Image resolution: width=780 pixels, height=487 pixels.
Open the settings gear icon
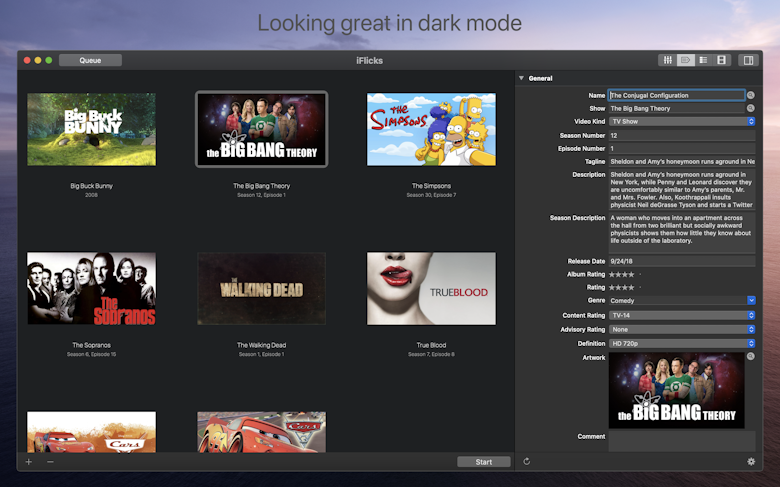[751, 461]
